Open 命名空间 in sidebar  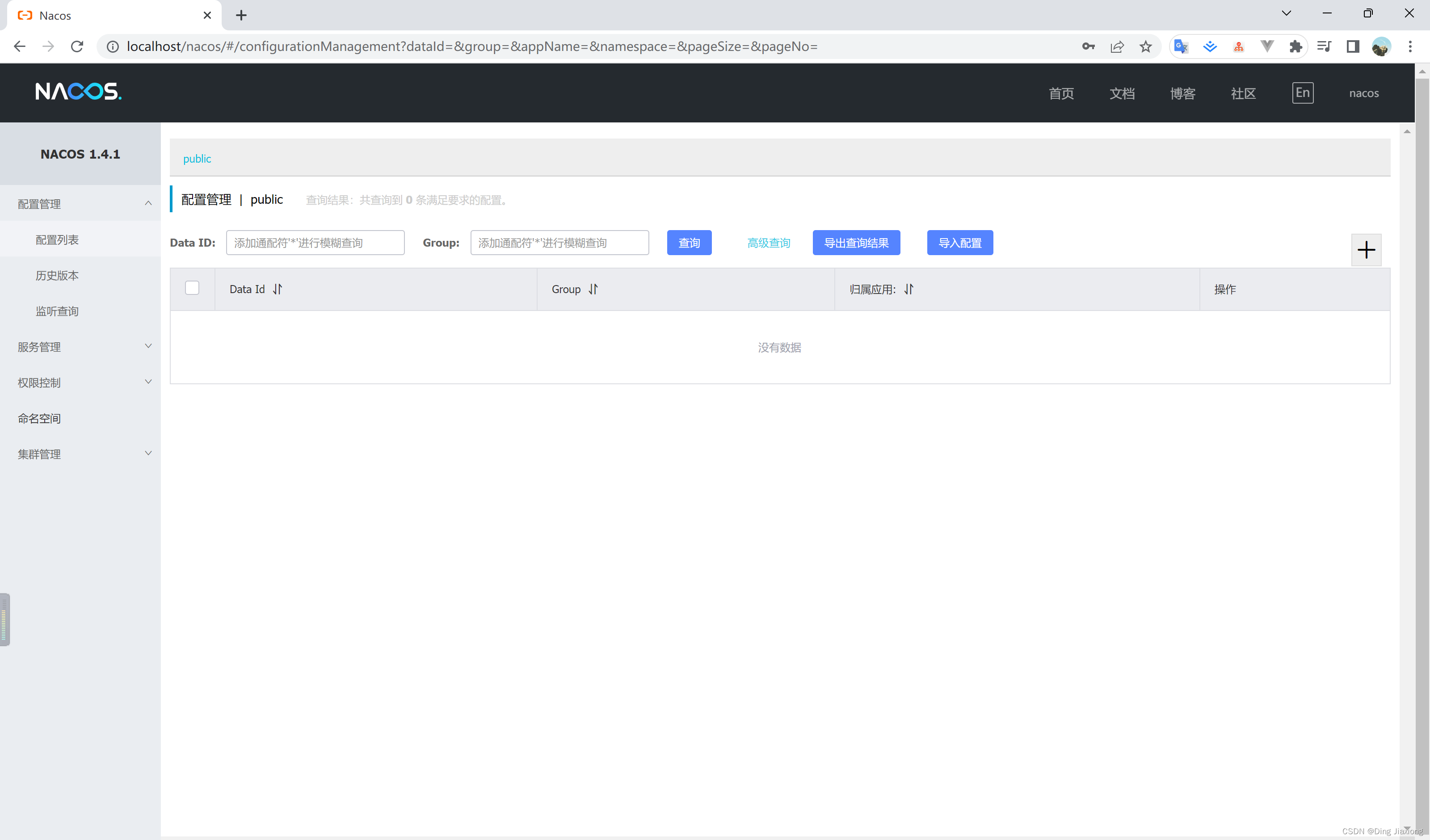point(39,418)
